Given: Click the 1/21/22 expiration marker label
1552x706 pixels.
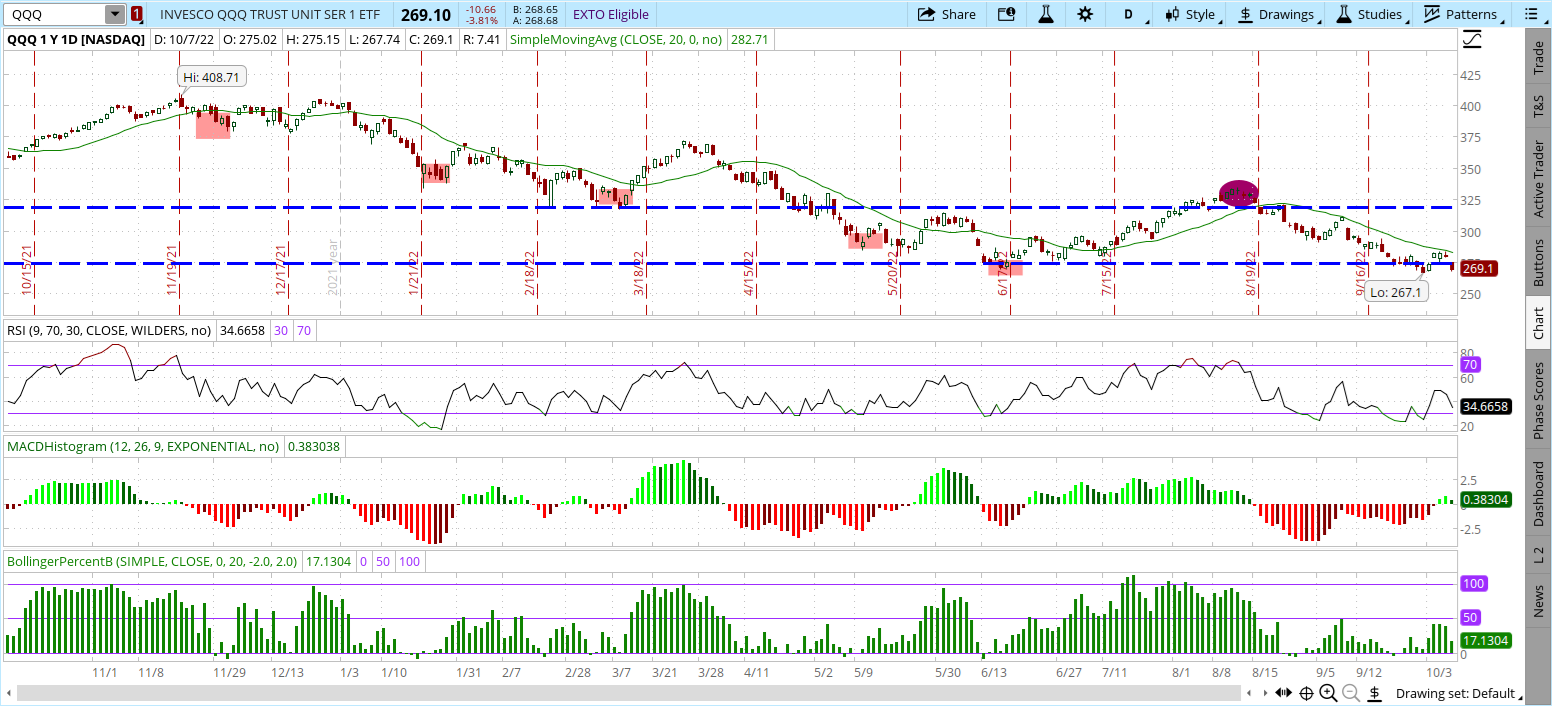Looking at the screenshot, I should click(413, 275).
